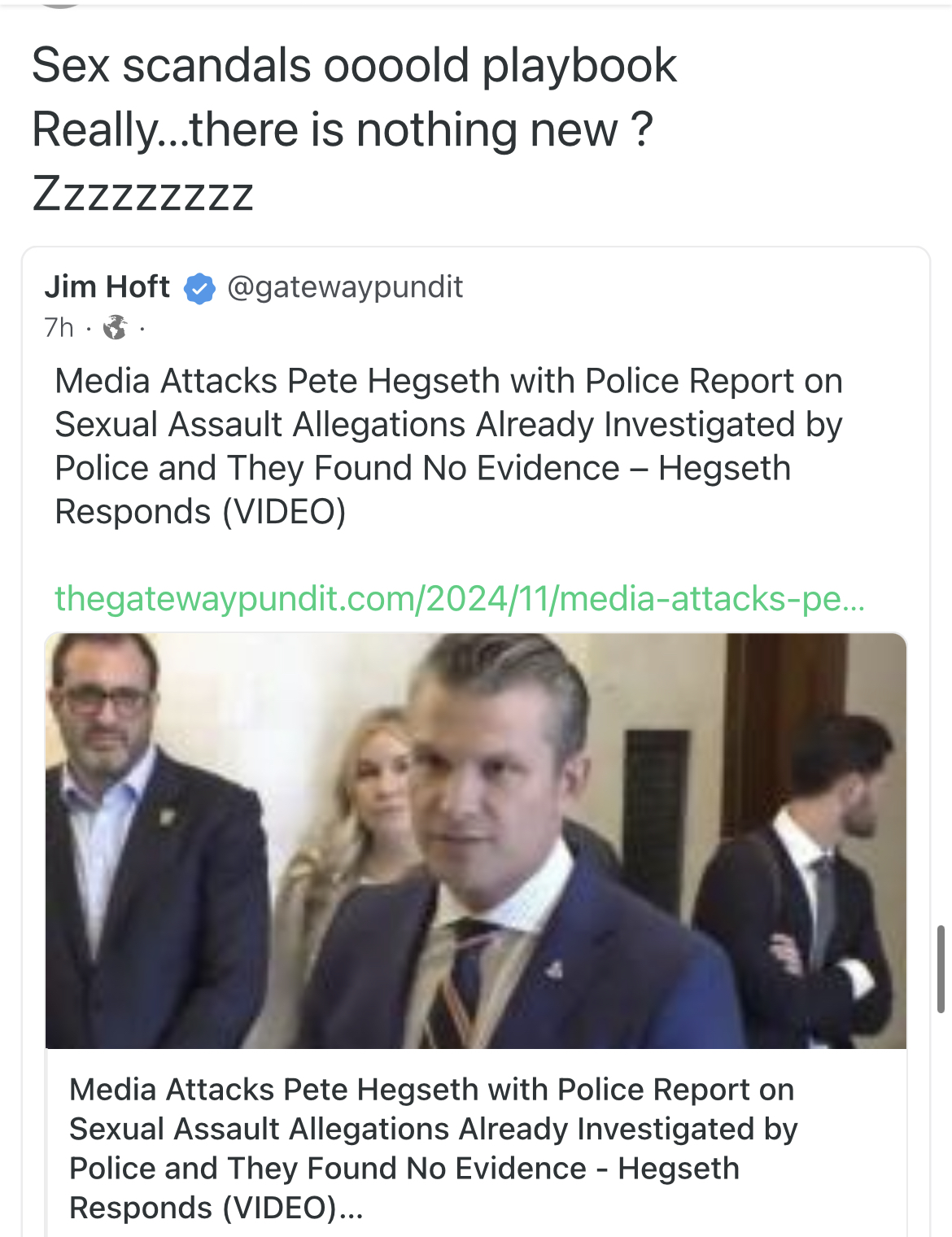Click the lapel pin on the blue suit
This screenshot has height=1237, width=952.
pyautogui.click(x=553, y=968)
